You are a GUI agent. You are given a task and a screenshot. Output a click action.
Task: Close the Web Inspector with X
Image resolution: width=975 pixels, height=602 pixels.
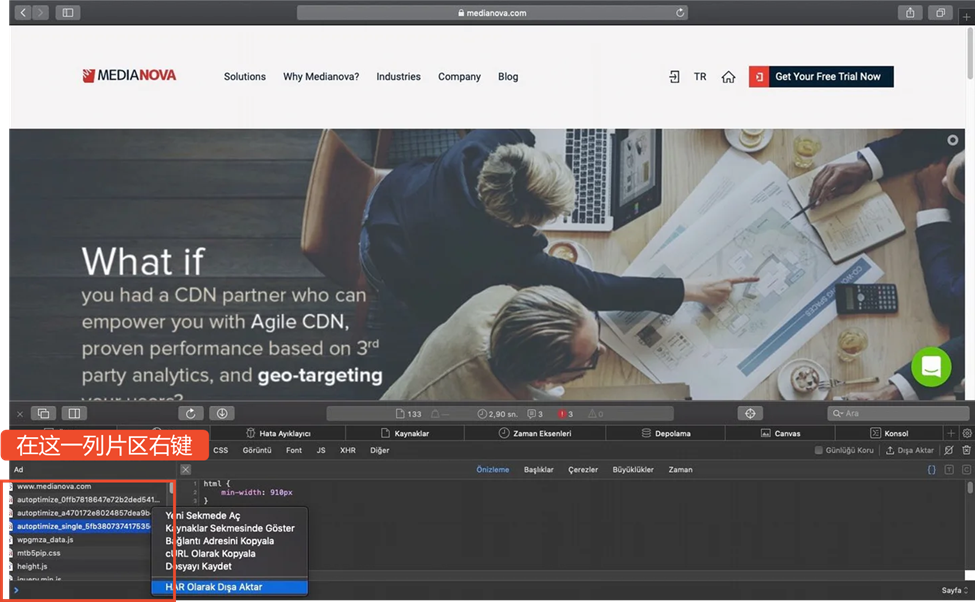[20, 414]
